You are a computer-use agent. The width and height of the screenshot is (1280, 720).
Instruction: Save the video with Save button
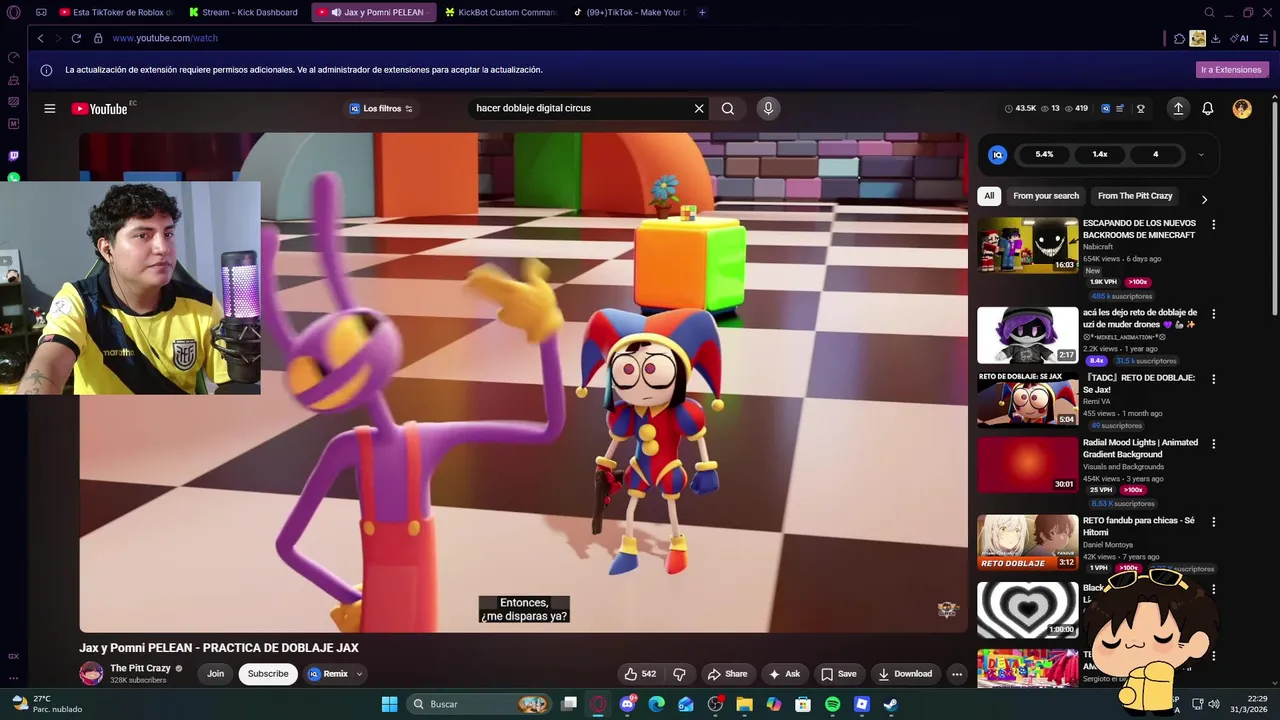[839, 674]
